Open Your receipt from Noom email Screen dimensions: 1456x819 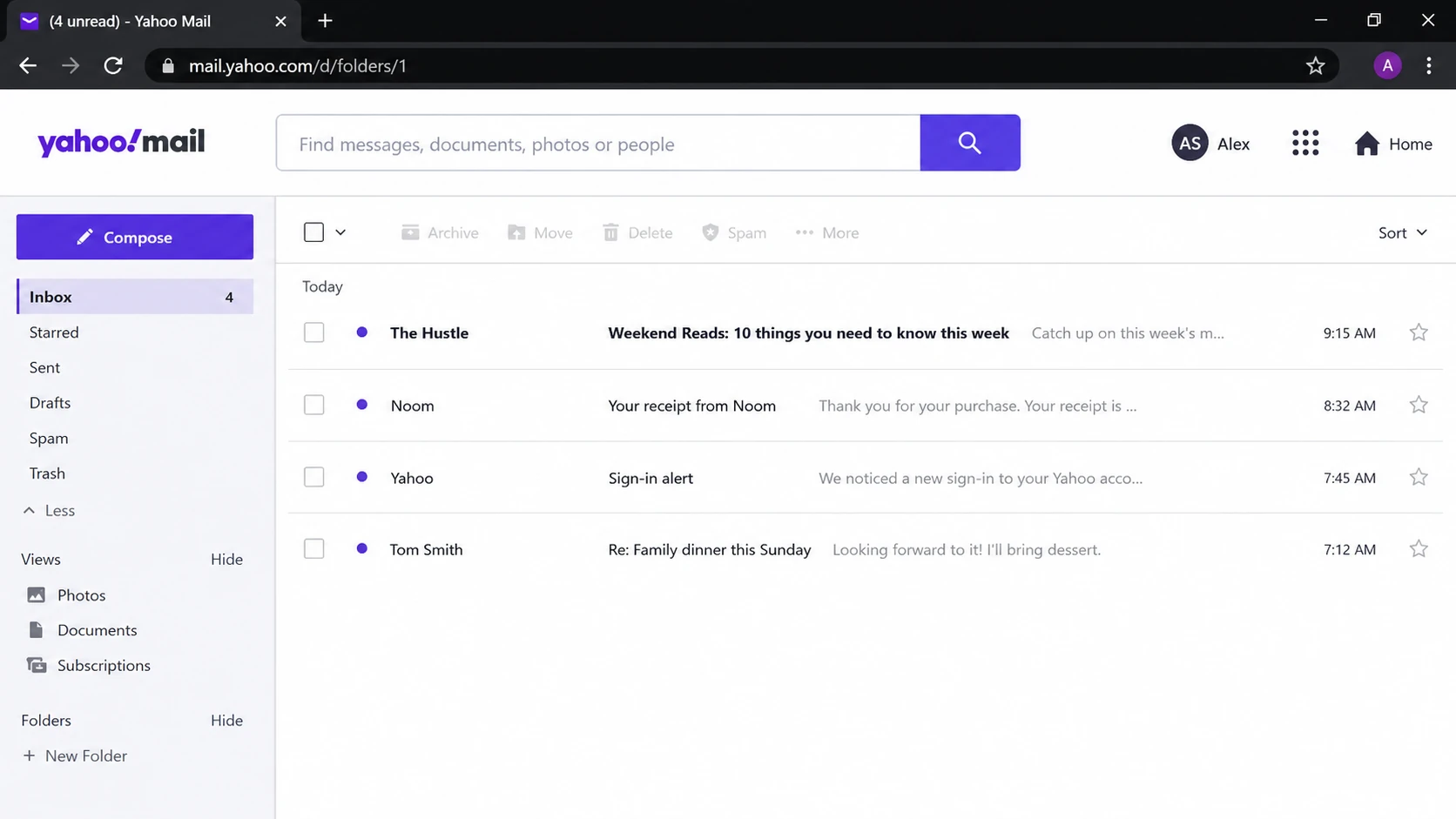click(691, 406)
